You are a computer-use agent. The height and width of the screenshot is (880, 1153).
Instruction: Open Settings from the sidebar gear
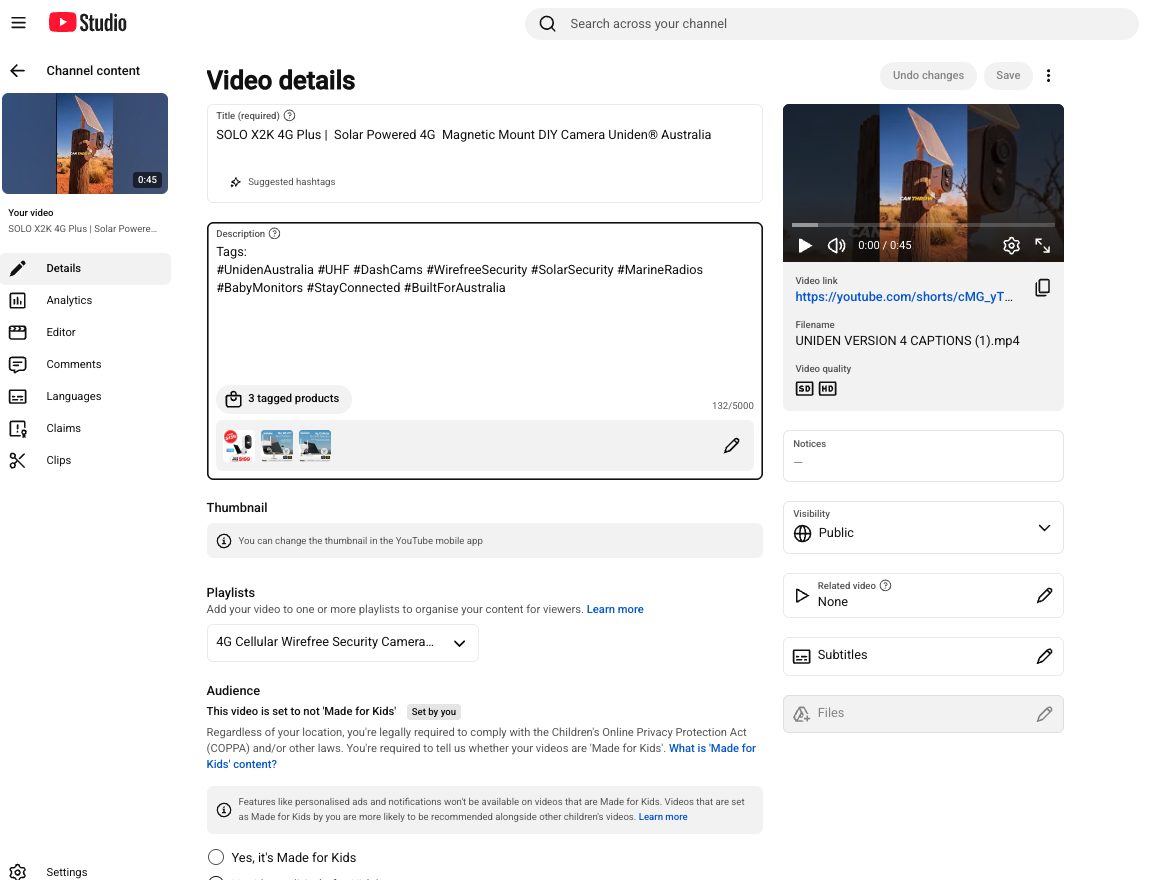point(18,872)
